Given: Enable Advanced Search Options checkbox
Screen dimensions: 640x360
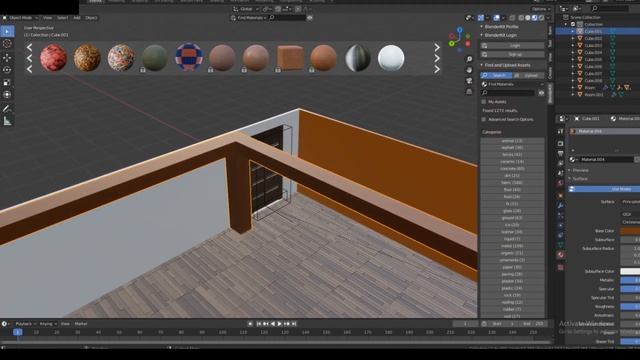Looking at the screenshot, I should coord(484,119).
